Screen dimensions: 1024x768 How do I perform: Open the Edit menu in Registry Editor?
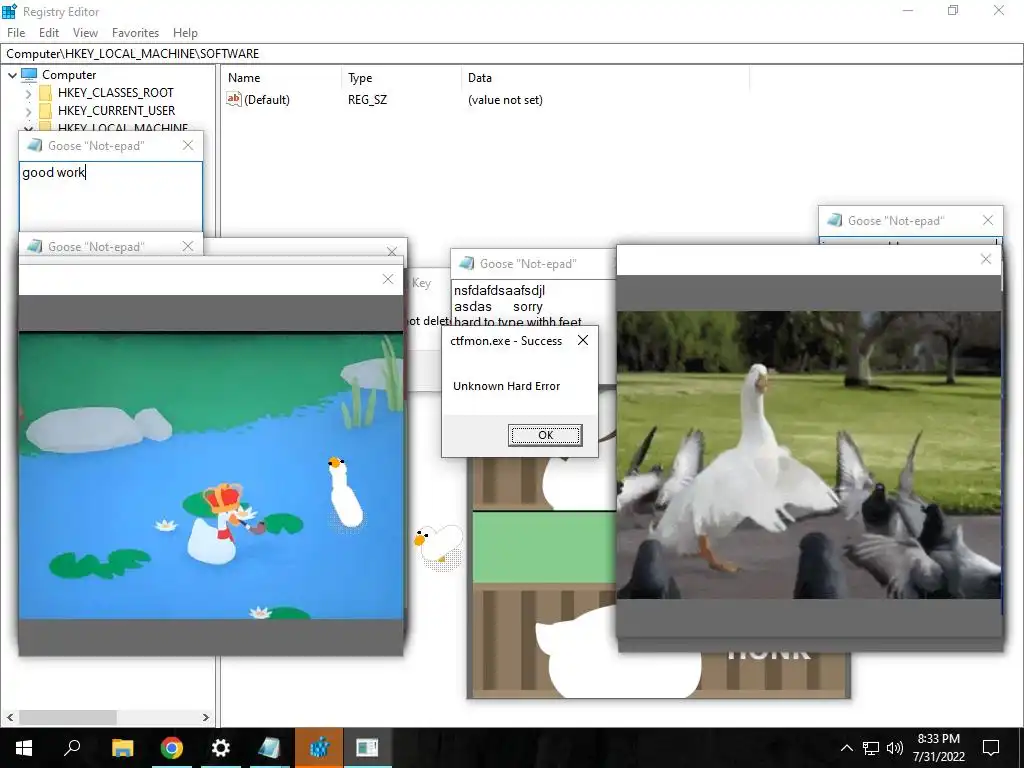tap(48, 33)
